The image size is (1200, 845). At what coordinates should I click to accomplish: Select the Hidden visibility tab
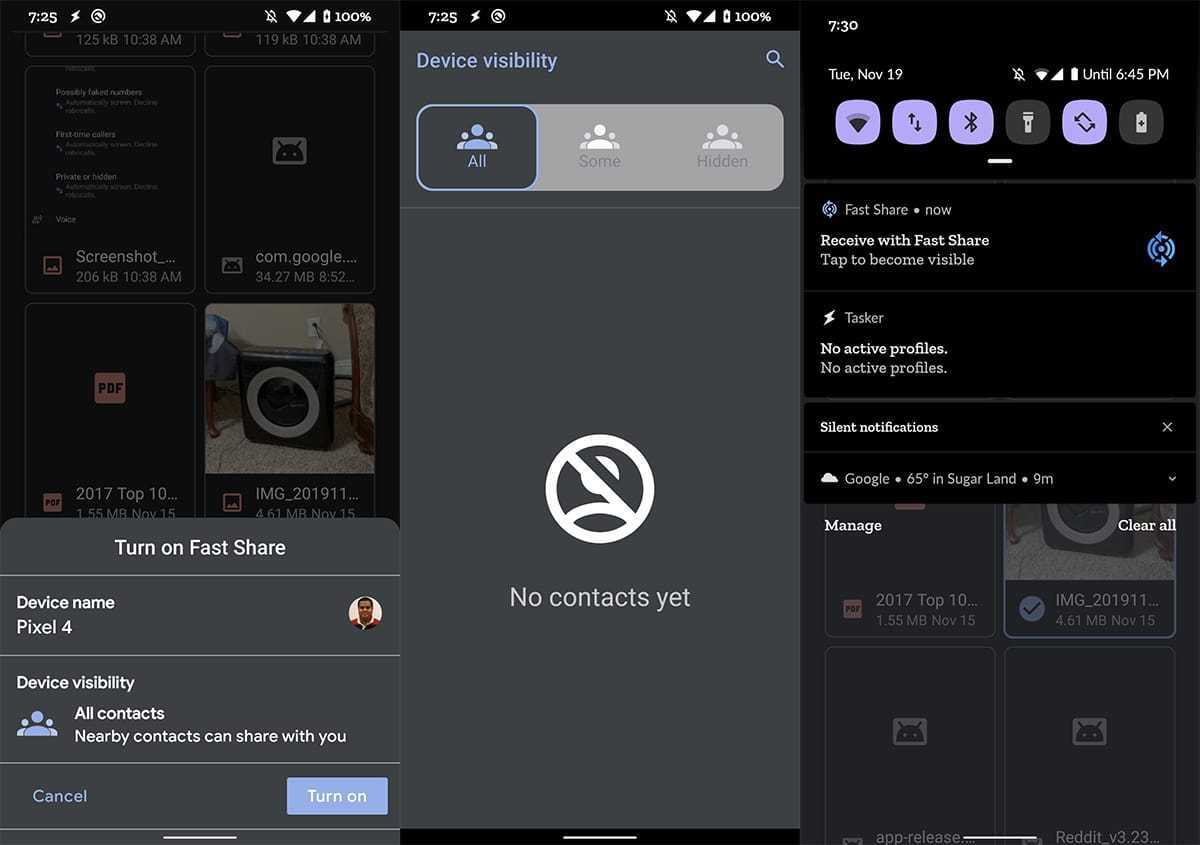721,147
